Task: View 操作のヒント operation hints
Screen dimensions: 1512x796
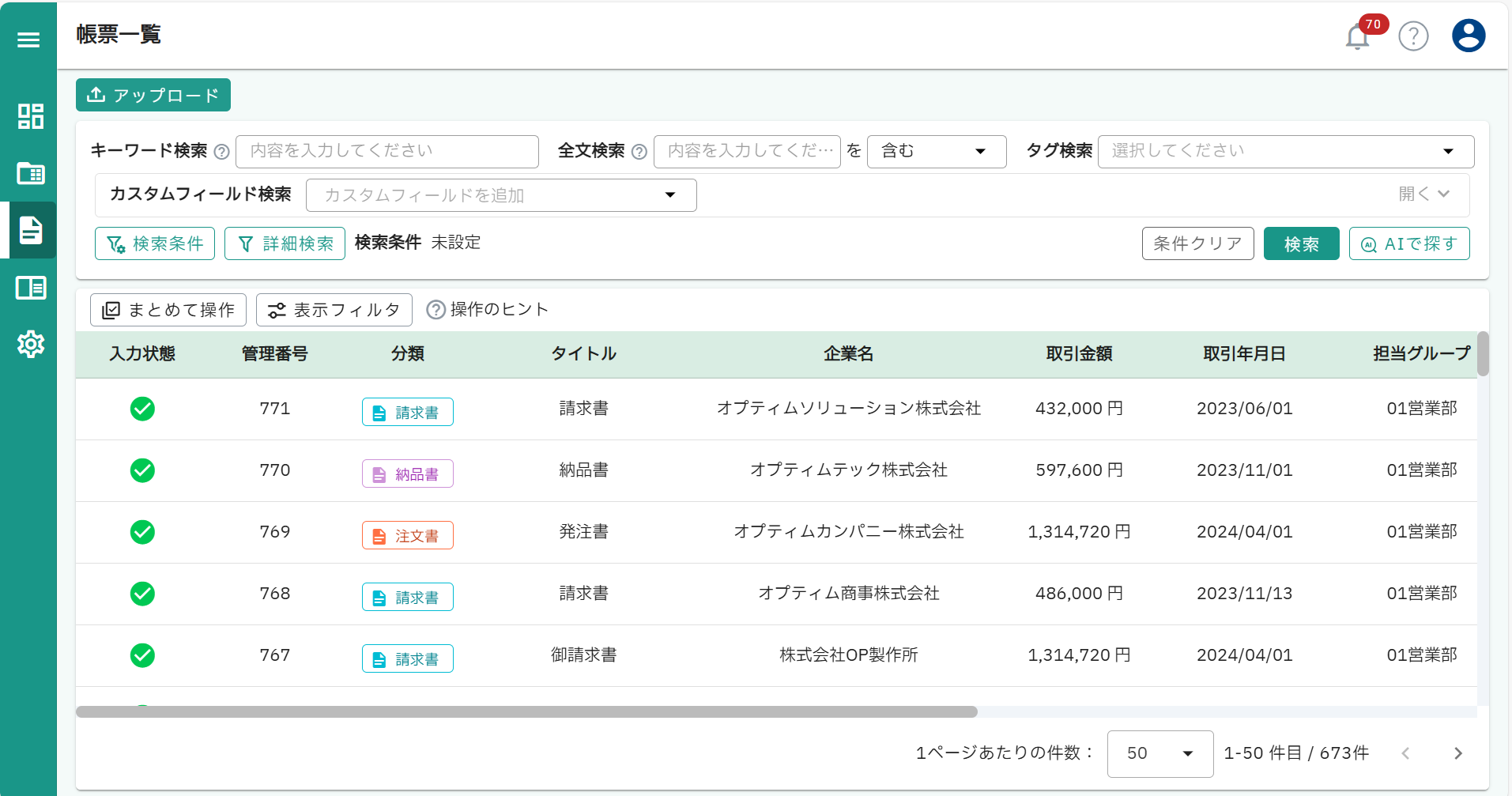Action: click(x=487, y=309)
